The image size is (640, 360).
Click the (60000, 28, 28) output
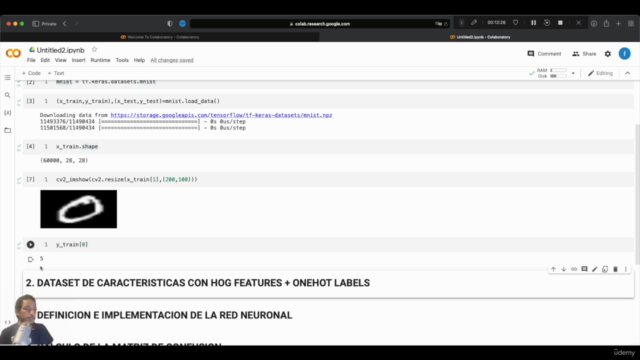point(64,161)
